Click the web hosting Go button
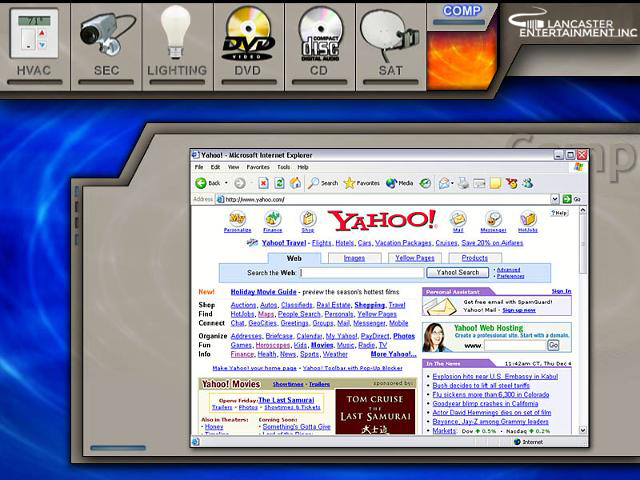This screenshot has width=640, height=480. point(553,345)
